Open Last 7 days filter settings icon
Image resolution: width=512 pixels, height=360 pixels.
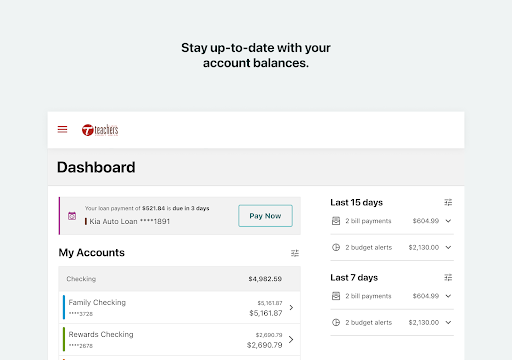coord(448,277)
